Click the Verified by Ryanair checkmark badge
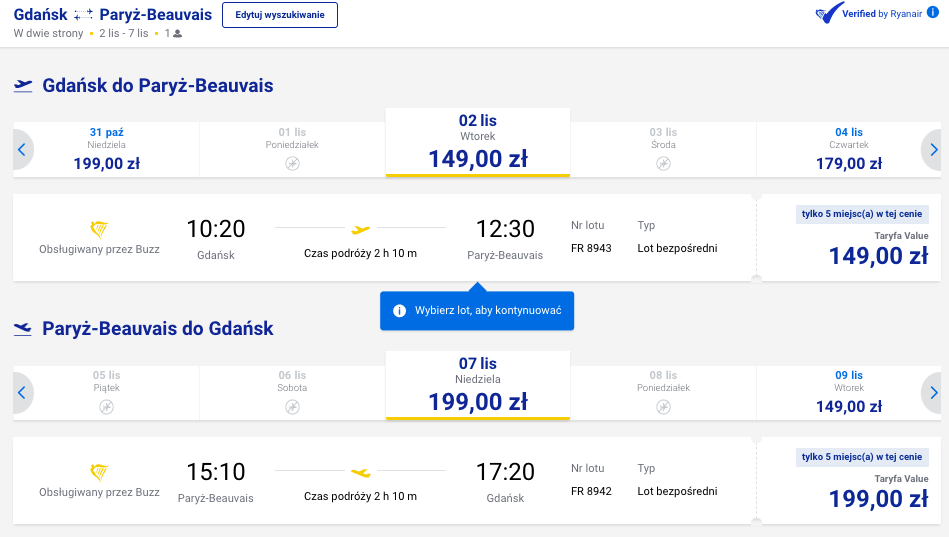 [829, 13]
